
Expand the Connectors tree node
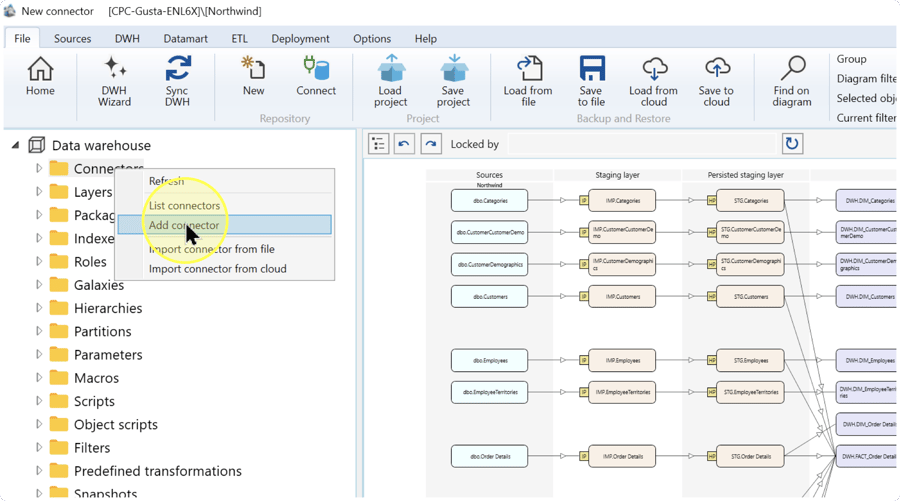38,168
